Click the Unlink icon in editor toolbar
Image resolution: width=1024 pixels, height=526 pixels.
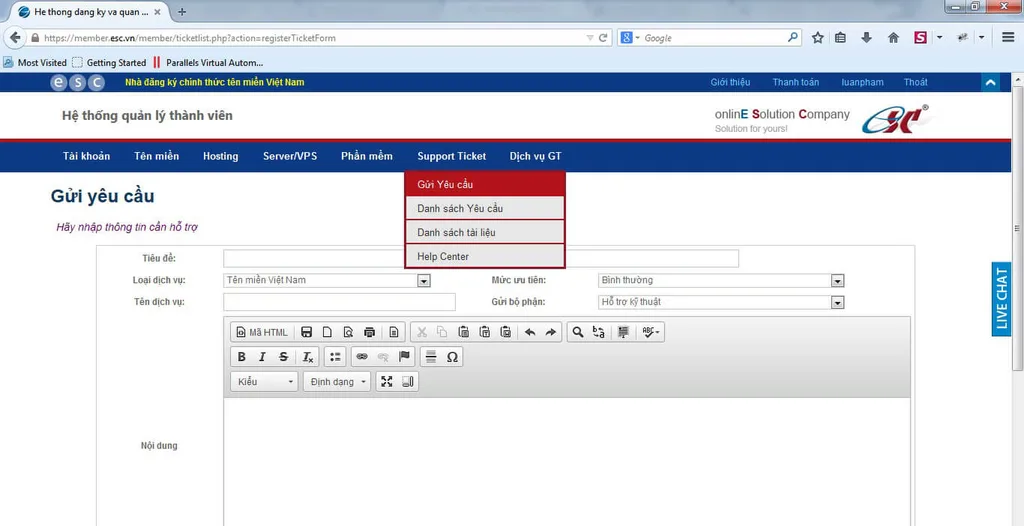[x=383, y=357]
